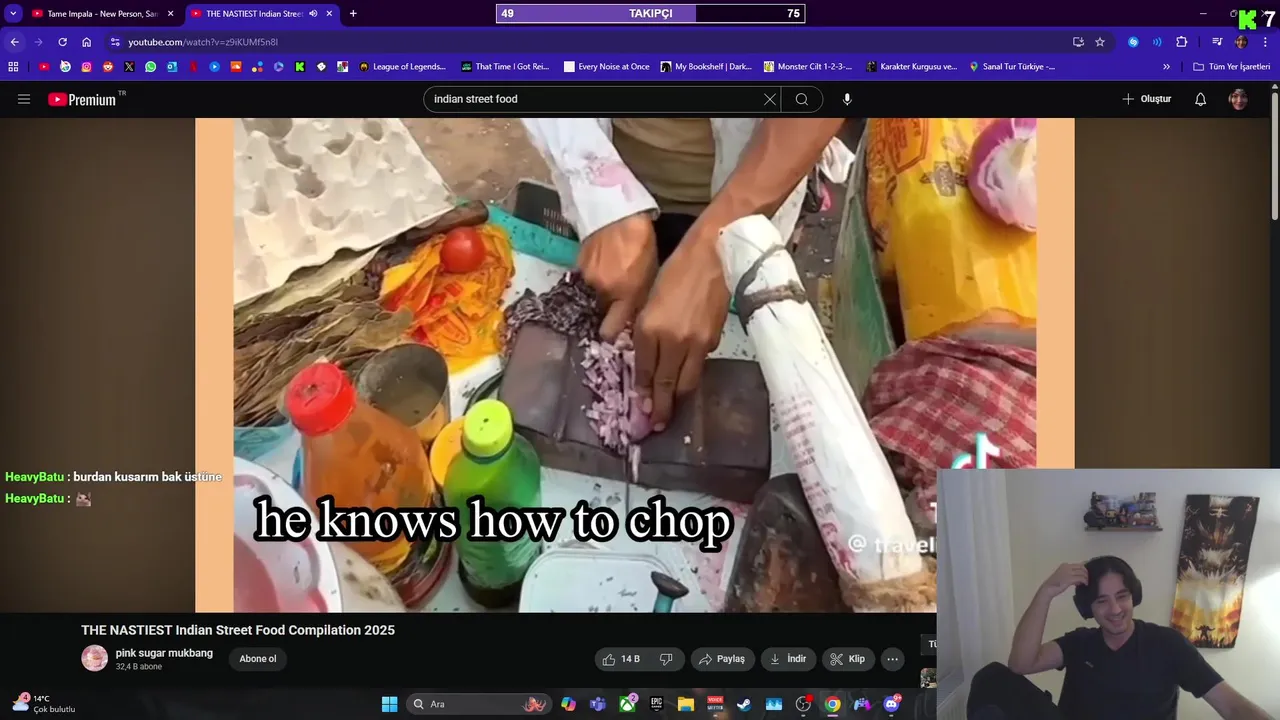This screenshot has width=1280, height=720.
Task: Open Netflix bookmark icon
Action: pos(193,67)
